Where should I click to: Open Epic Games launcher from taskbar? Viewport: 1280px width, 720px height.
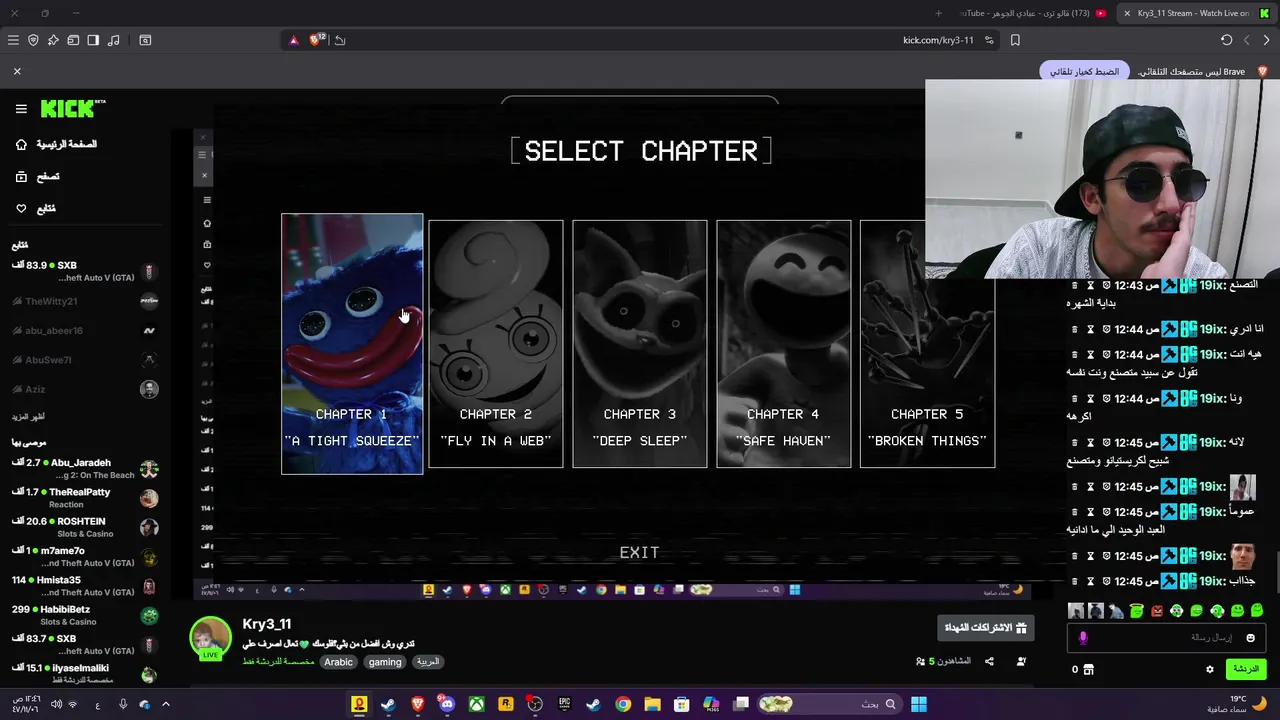[564, 704]
